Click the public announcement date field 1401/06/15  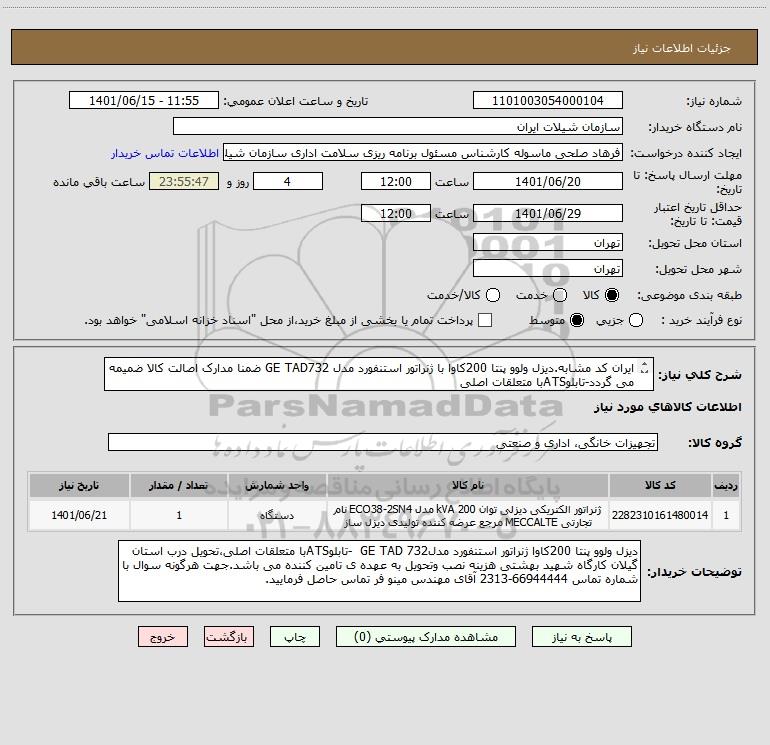(144, 101)
